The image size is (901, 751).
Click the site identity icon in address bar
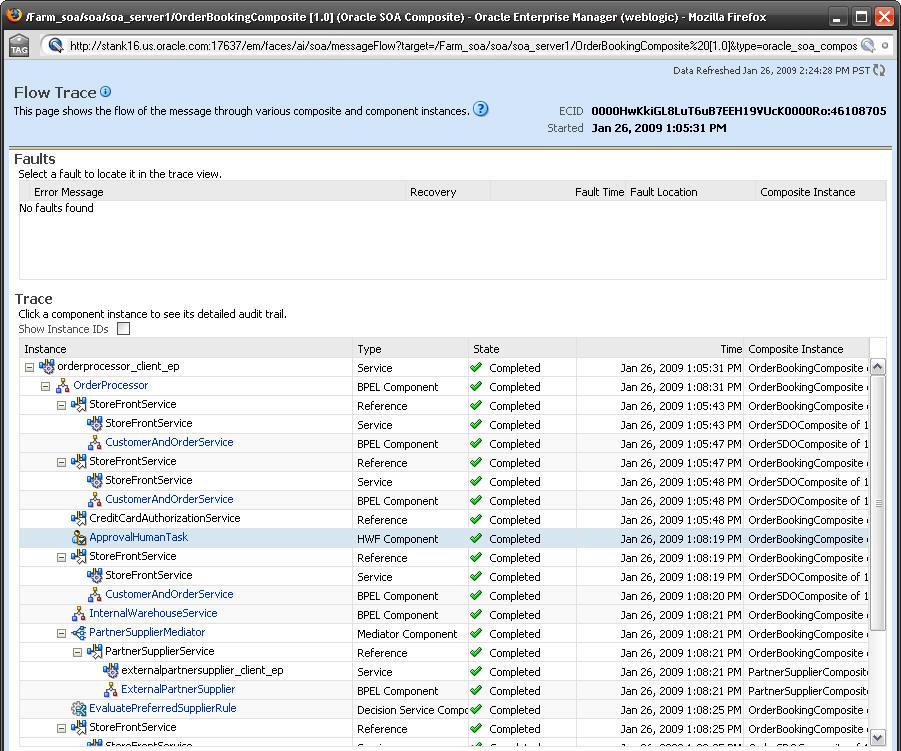pyautogui.click(x=56, y=45)
